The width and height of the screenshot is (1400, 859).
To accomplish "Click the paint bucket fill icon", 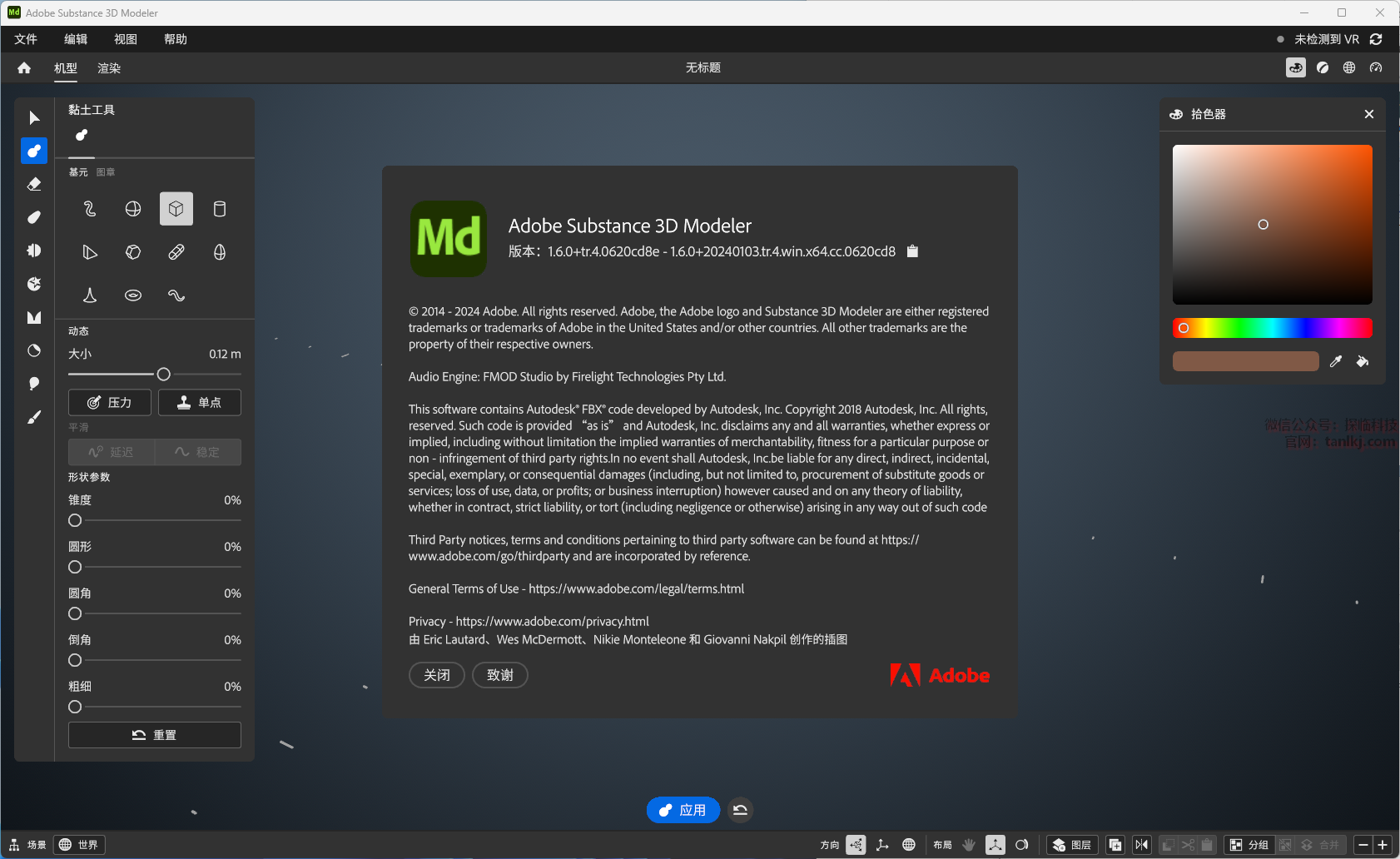I will [x=1363, y=361].
